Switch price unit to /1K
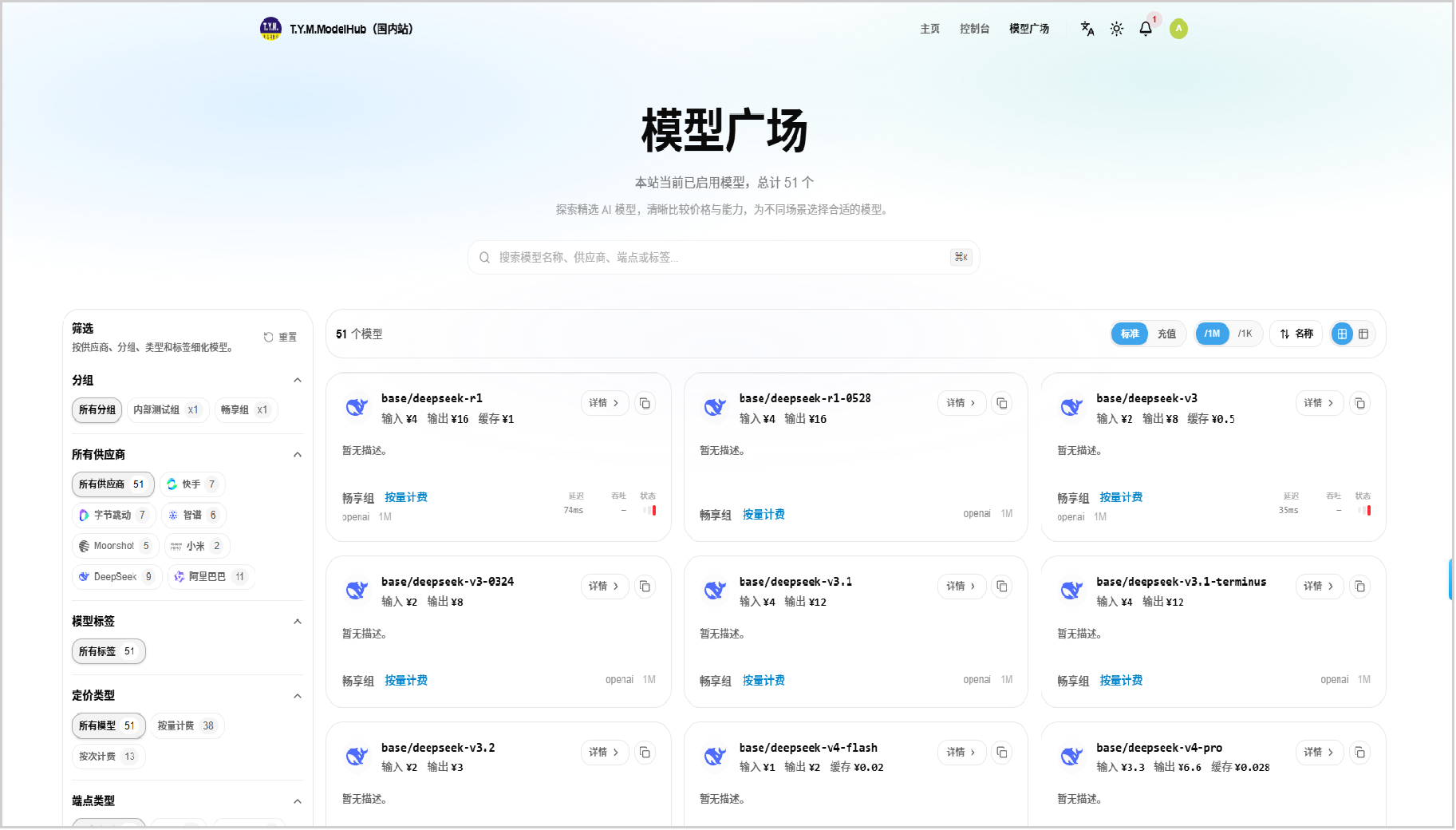This screenshot has height=830, width=1456. click(1245, 334)
